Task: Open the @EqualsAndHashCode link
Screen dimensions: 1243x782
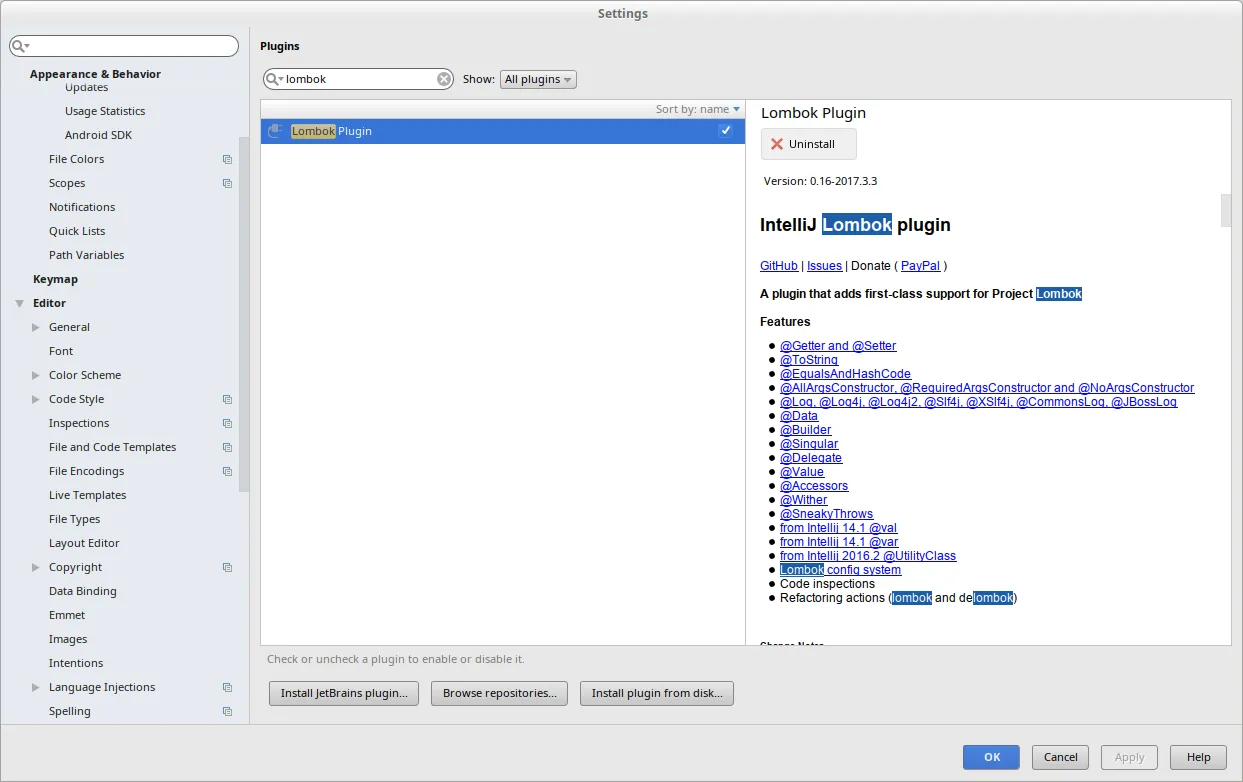Action: tap(845, 374)
